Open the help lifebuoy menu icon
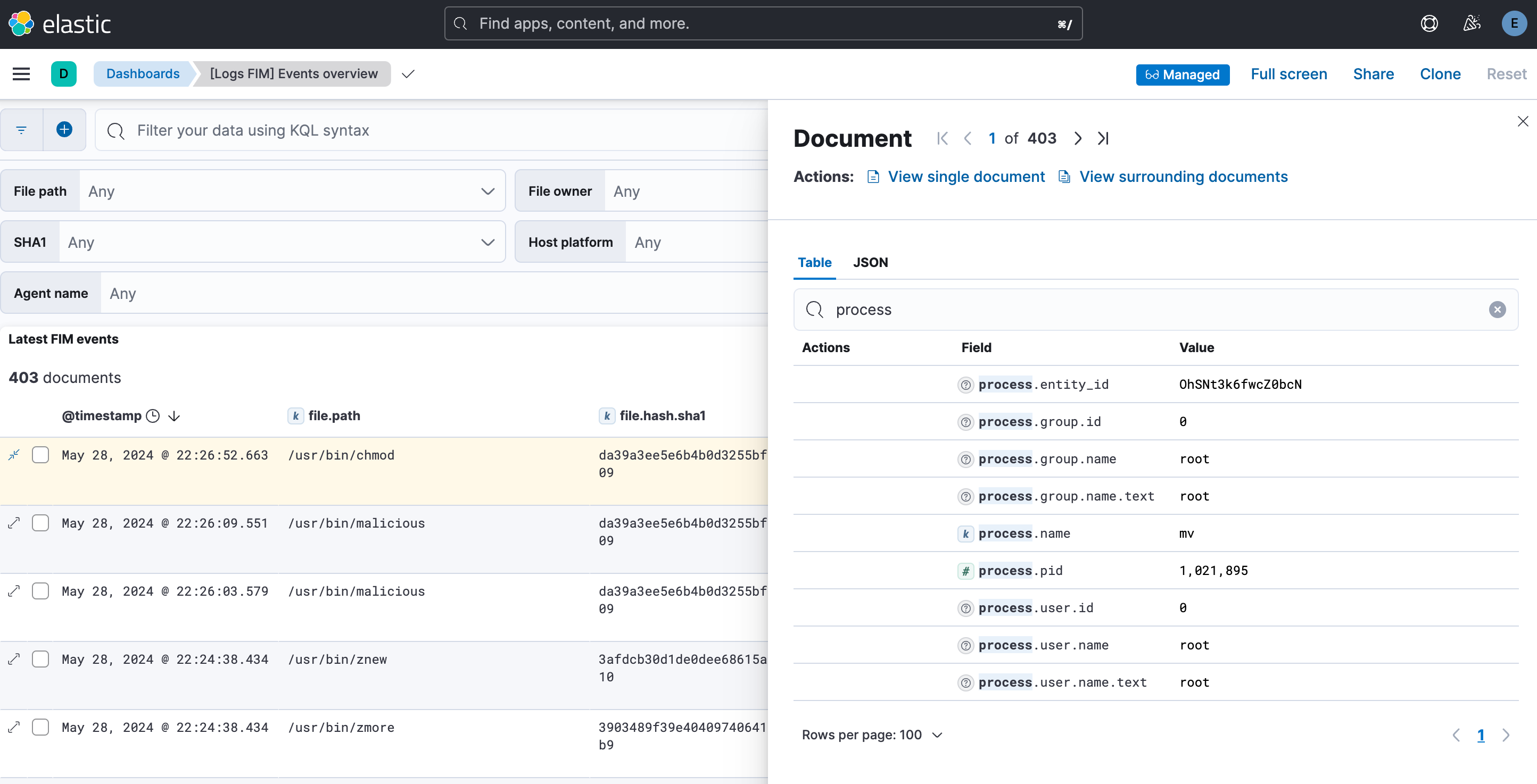The height and width of the screenshot is (784, 1537). click(1429, 24)
